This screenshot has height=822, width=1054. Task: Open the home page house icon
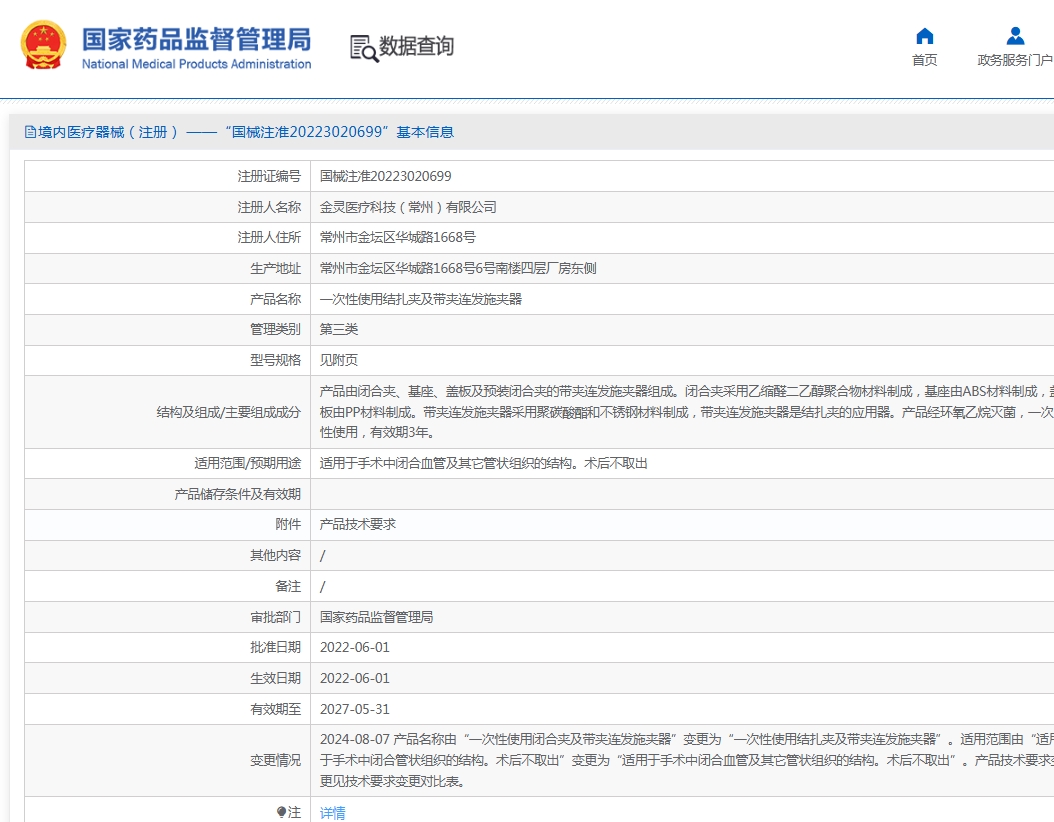click(925, 36)
